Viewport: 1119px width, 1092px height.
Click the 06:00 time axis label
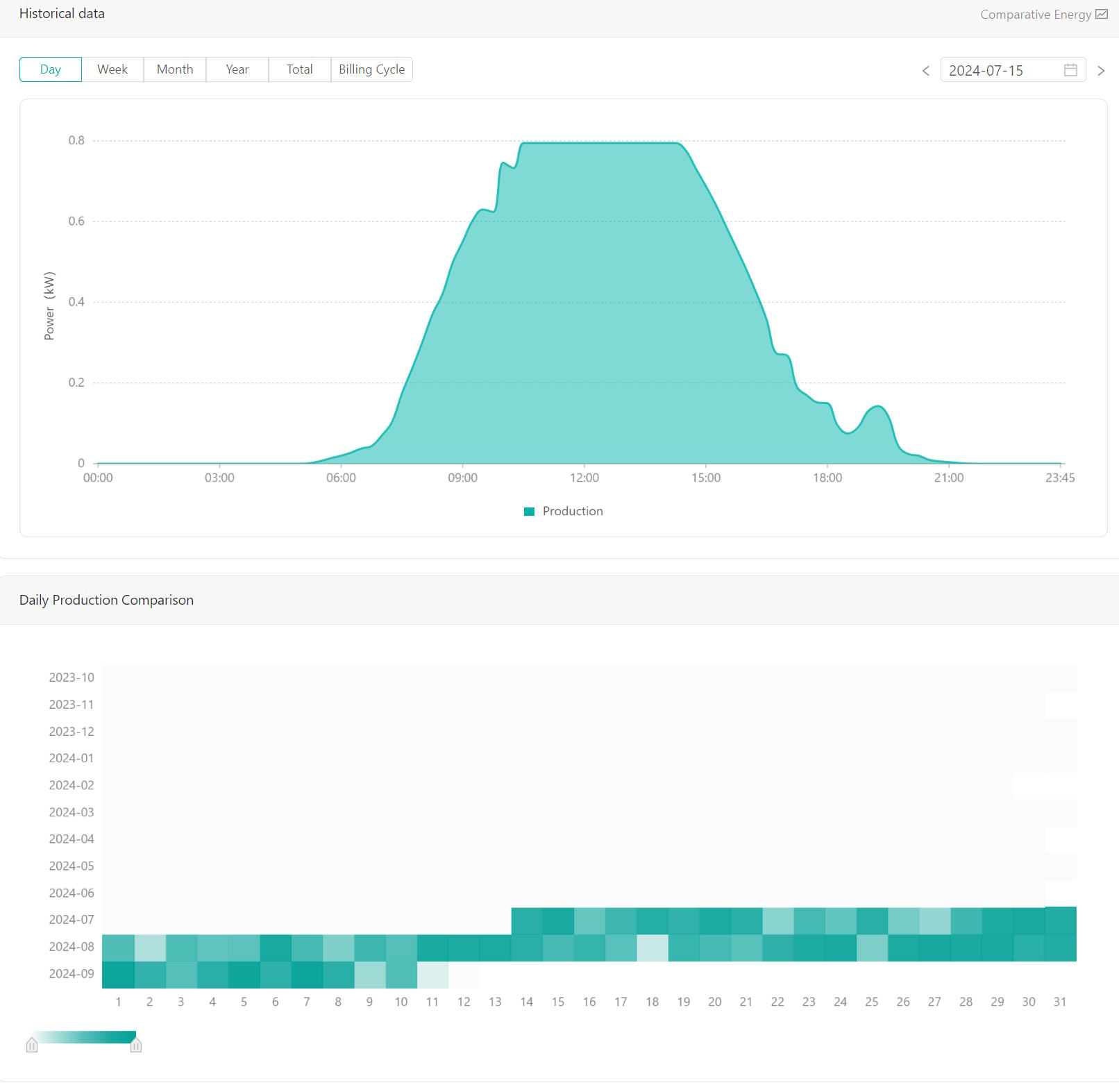[x=341, y=478]
